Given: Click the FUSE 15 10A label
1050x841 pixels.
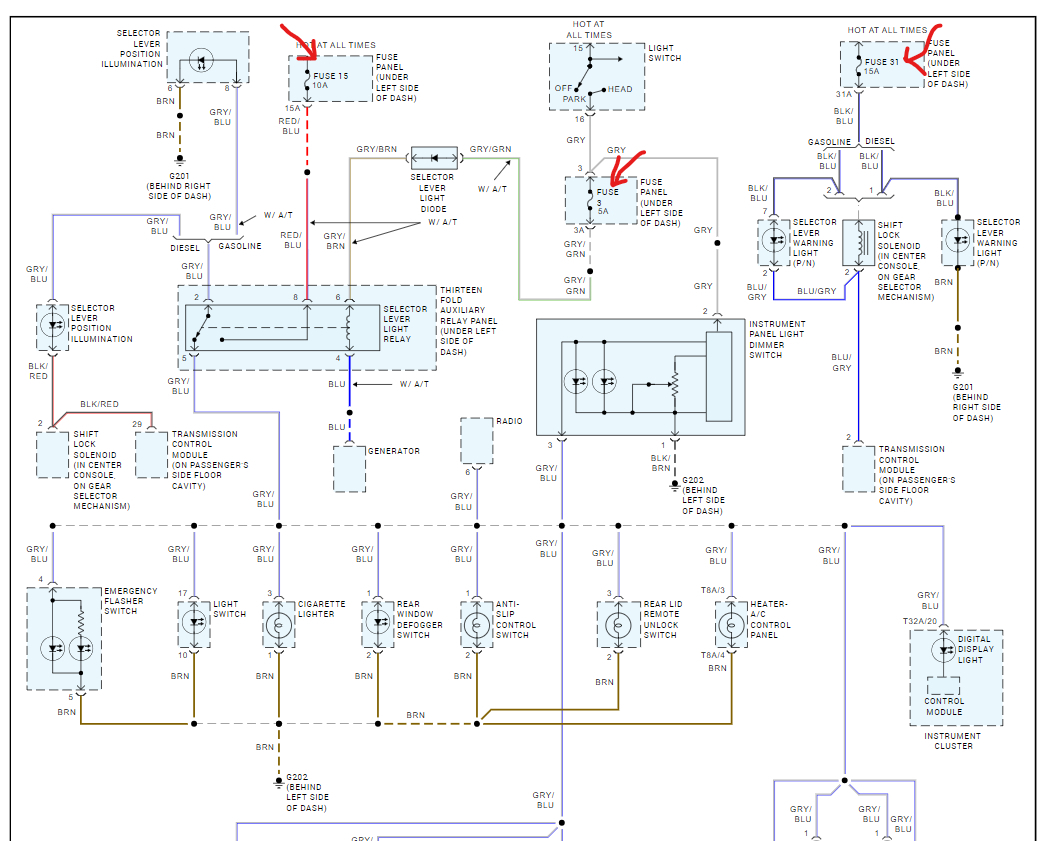Looking at the screenshot, I should coord(331,80).
